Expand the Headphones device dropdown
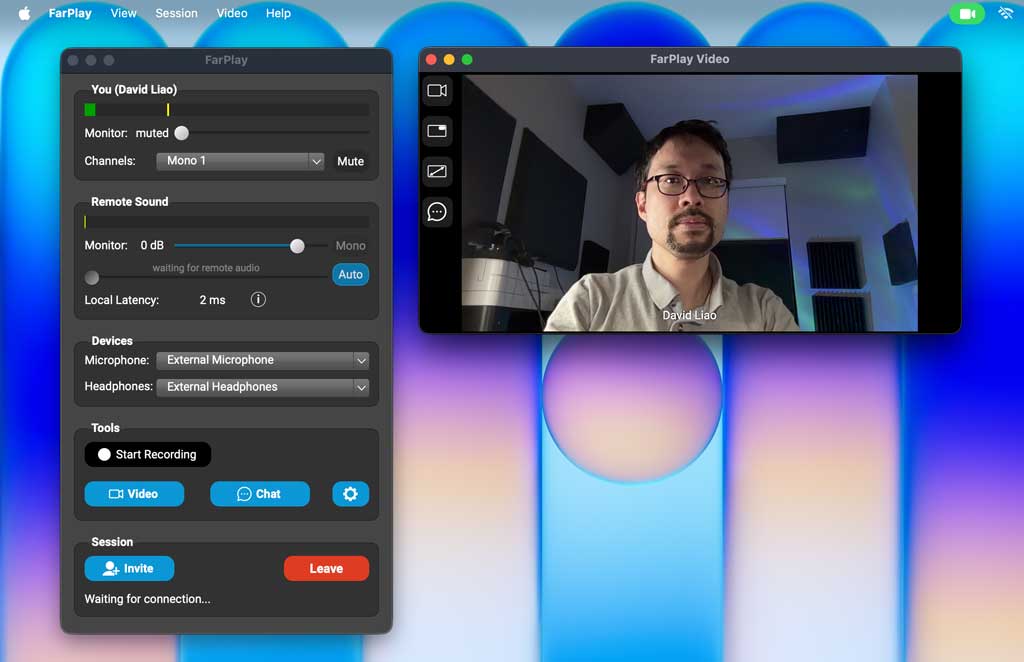Viewport: 1024px width, 662px height. tap(263, 387)
